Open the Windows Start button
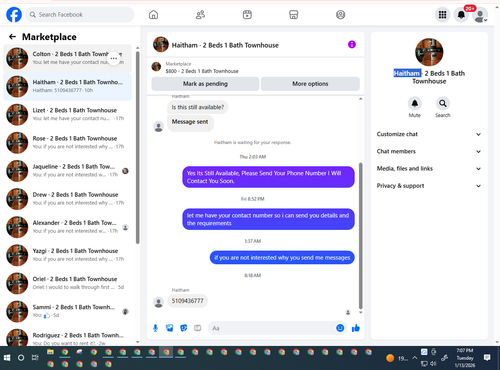Image resolution: width=500 pixels, height=370 pixels. pyautogui.click(x=7, y=358)
